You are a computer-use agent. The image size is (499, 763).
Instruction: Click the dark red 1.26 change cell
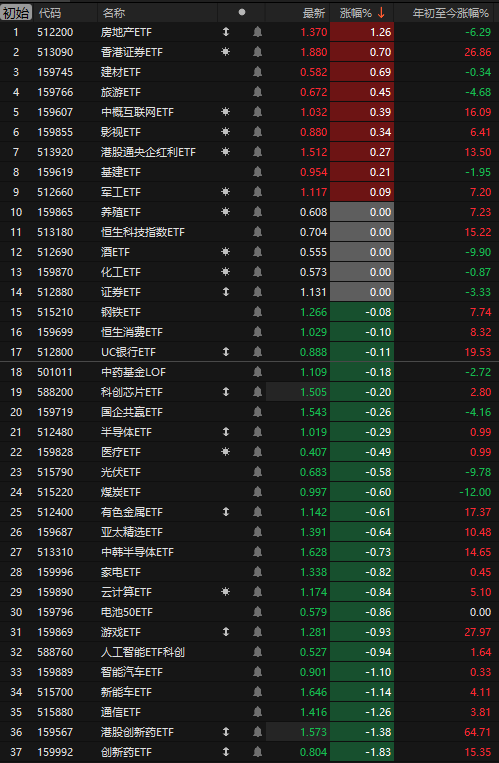[x=362, y=32]
